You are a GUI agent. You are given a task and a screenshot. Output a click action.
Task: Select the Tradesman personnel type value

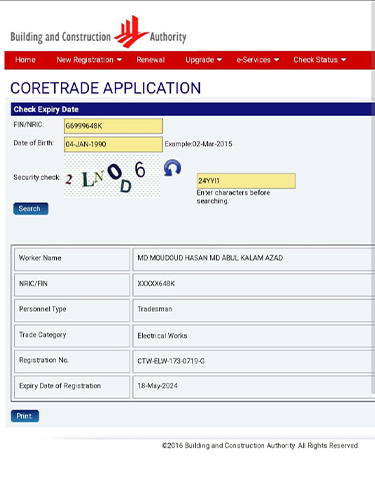coord(155,309)
